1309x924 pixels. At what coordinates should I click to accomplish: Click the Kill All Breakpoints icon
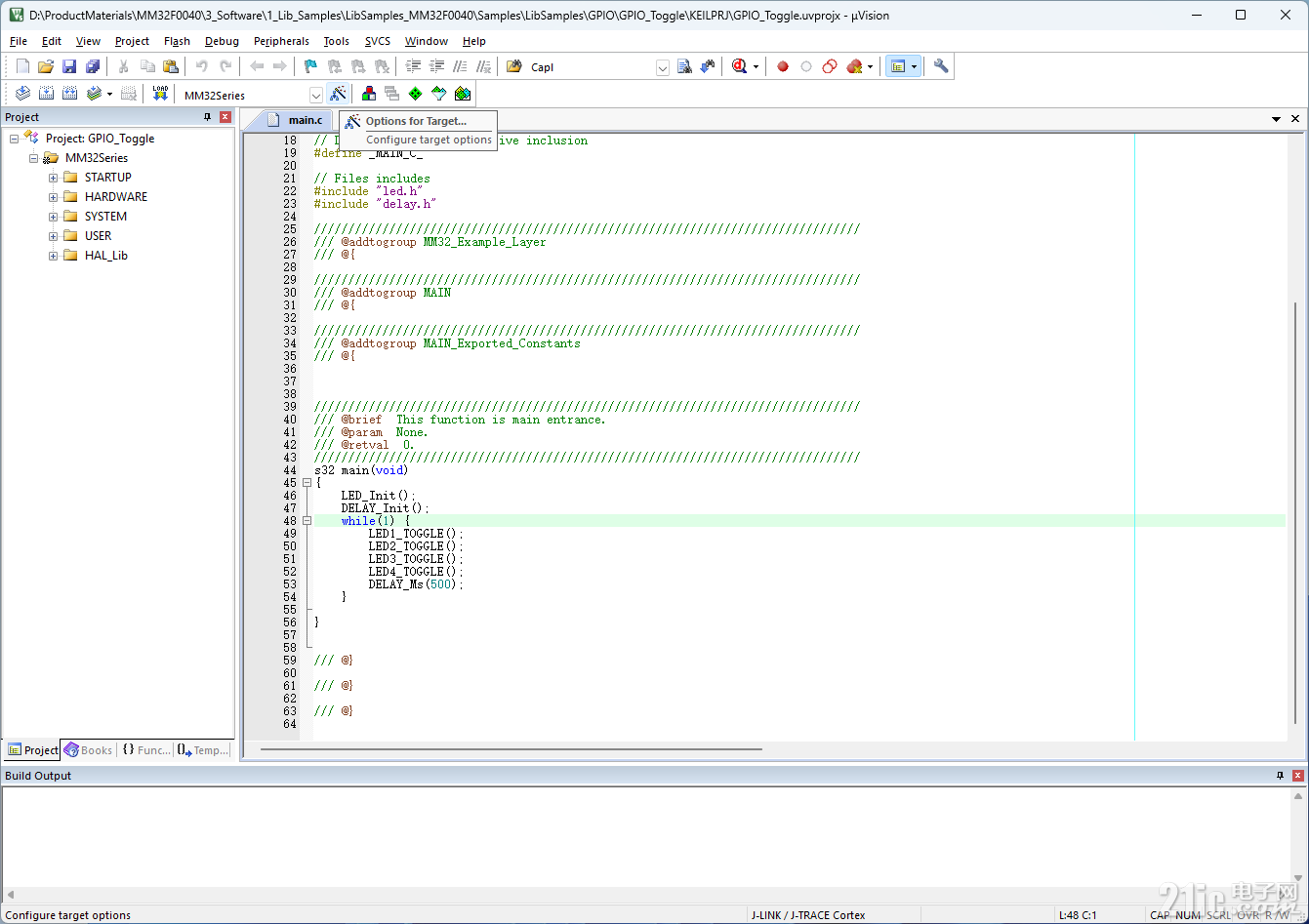855,66
